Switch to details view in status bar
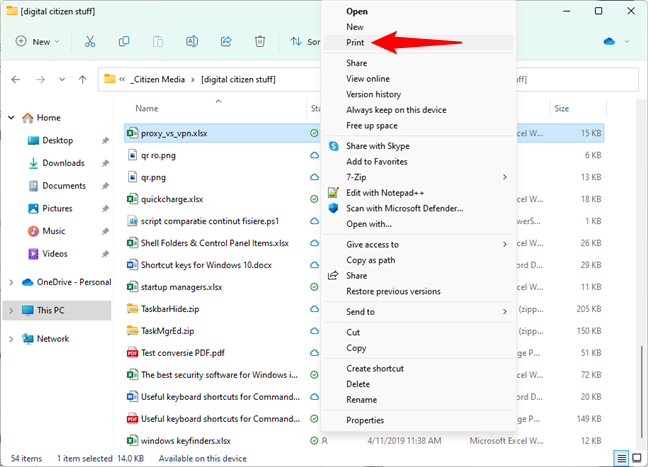This screenshot has width=648, height=467. [621, 458]
